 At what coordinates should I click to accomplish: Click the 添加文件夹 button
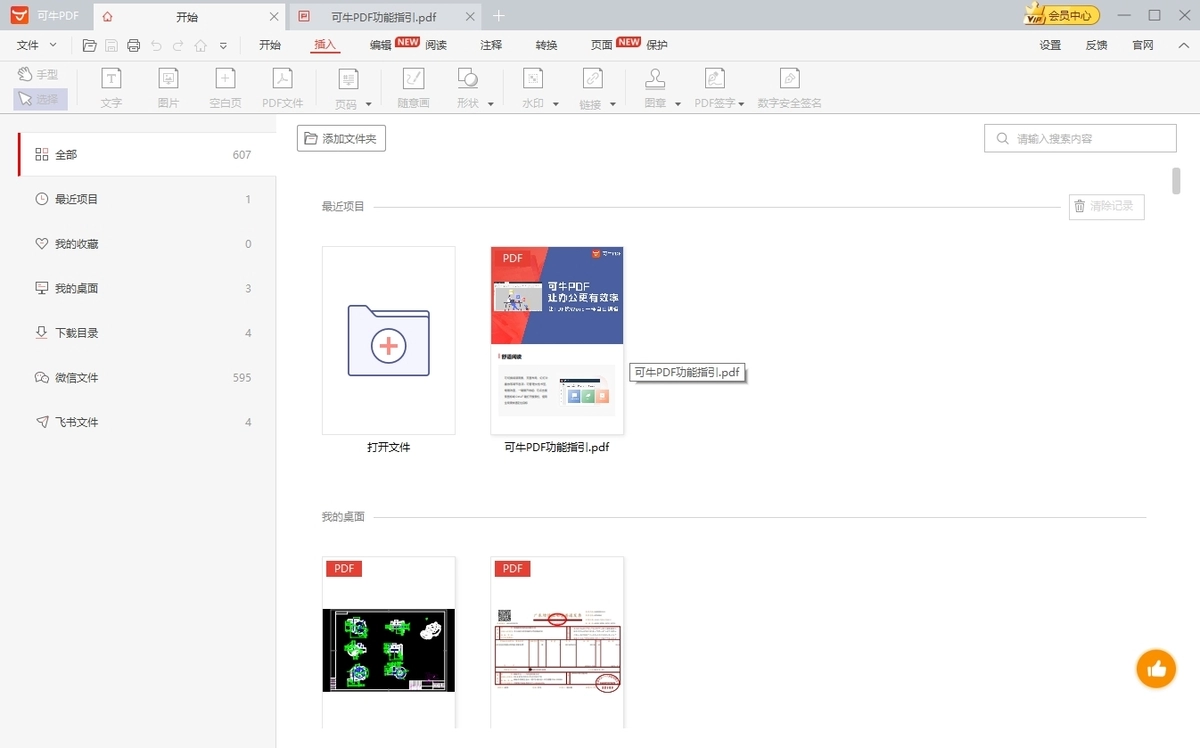pos(341,139)
